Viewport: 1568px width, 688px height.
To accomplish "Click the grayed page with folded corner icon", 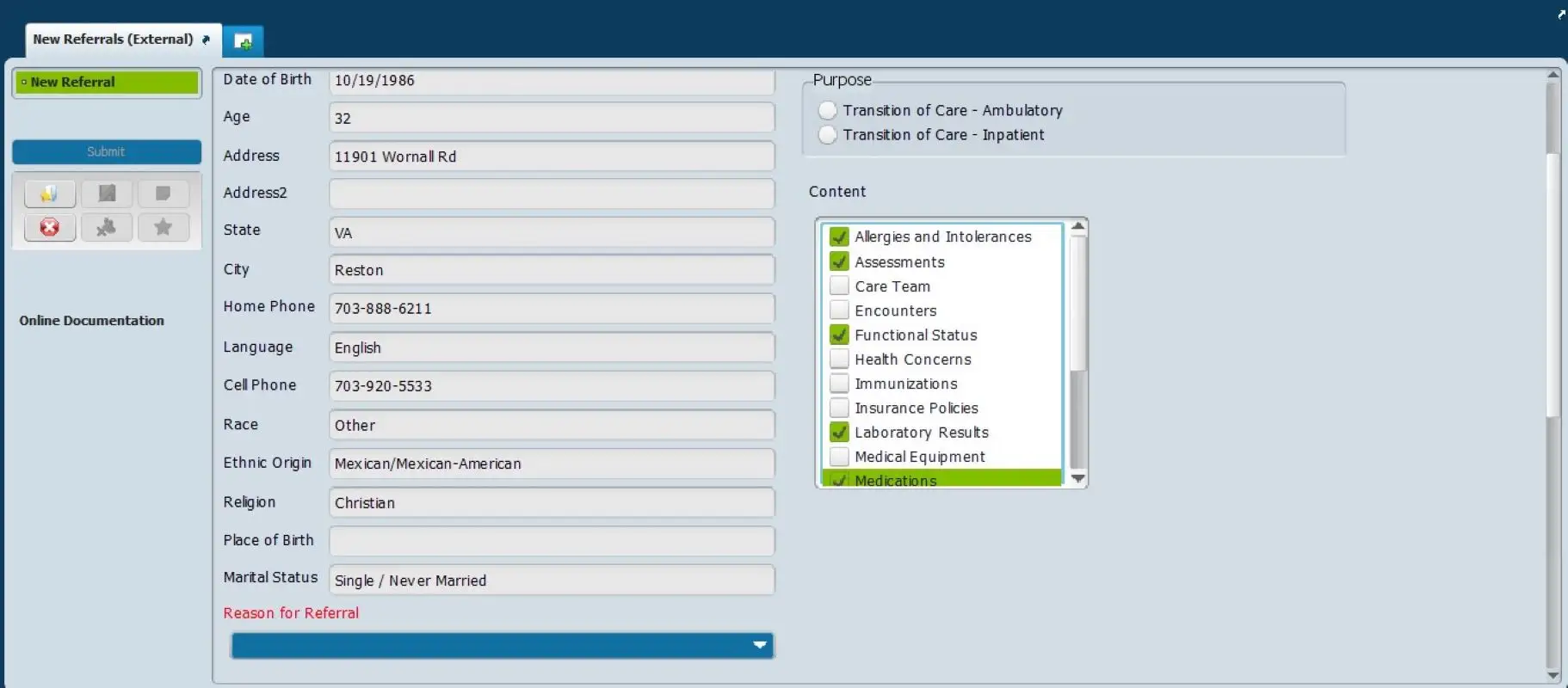I will tap(107, 193).
